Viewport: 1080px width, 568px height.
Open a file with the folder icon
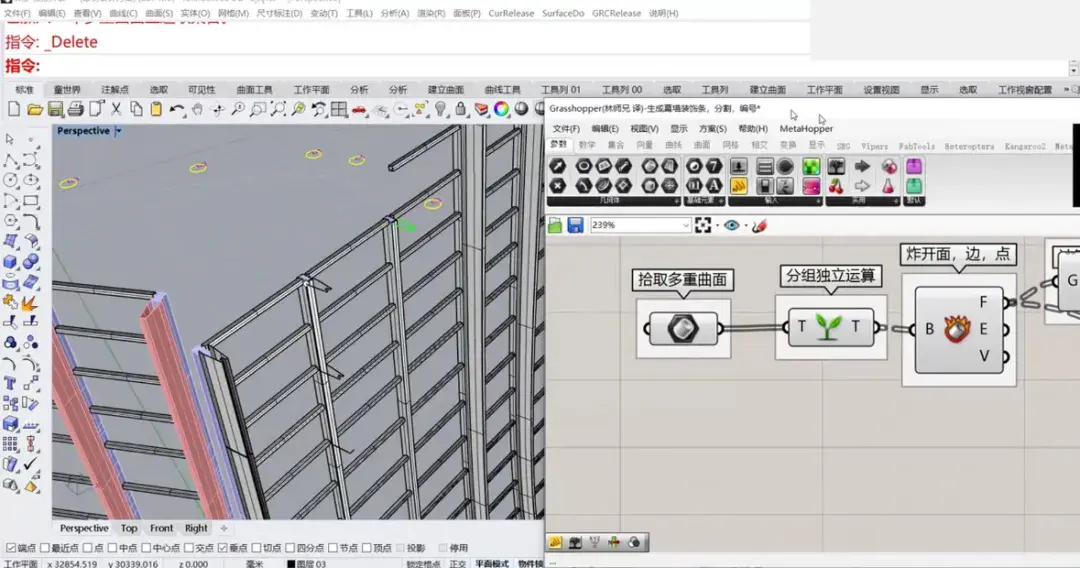coord(34,109)
